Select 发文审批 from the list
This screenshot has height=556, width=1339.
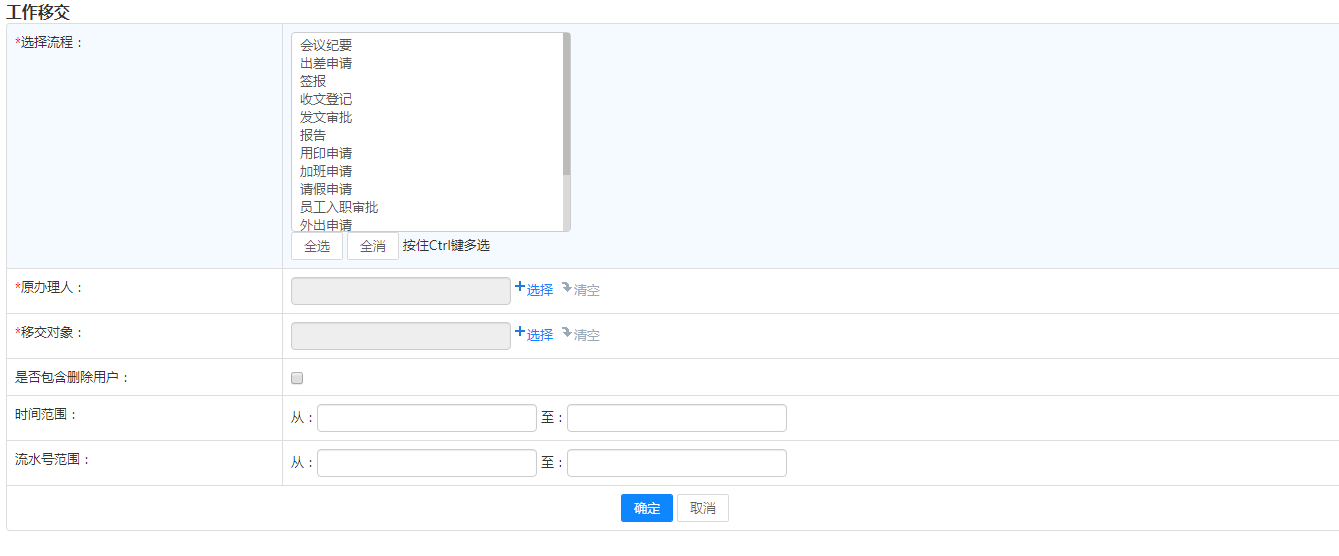pyautogui.click(x=326, y=117)
